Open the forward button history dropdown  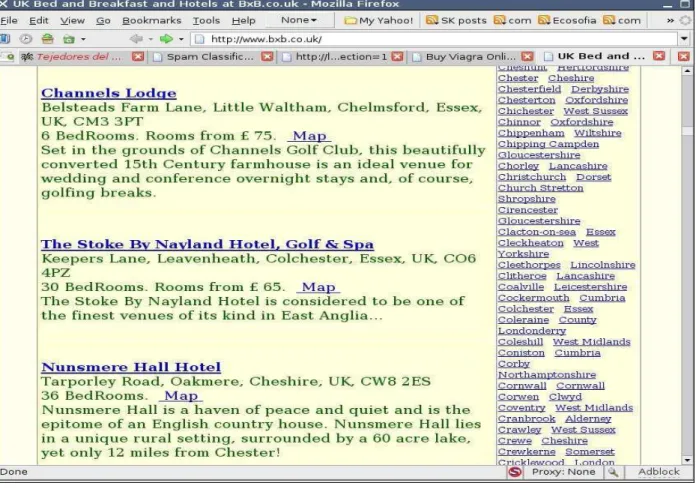(181, 39)
